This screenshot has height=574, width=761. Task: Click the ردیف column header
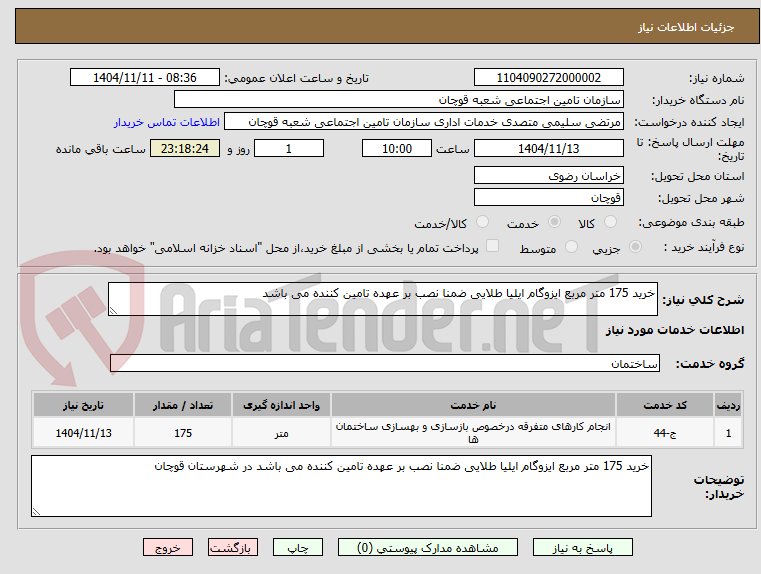coord(728,405)
